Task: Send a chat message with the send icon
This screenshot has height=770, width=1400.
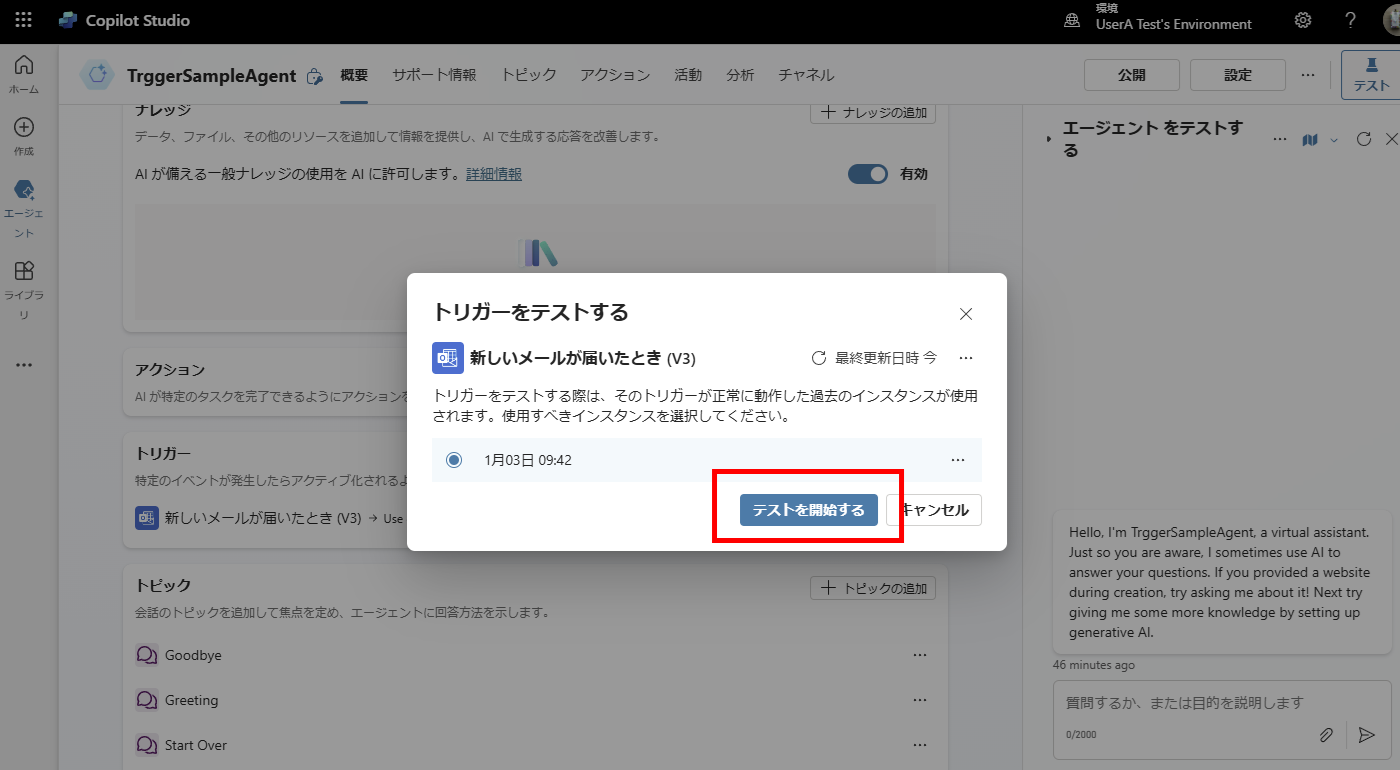Action: click(1367, 735)
